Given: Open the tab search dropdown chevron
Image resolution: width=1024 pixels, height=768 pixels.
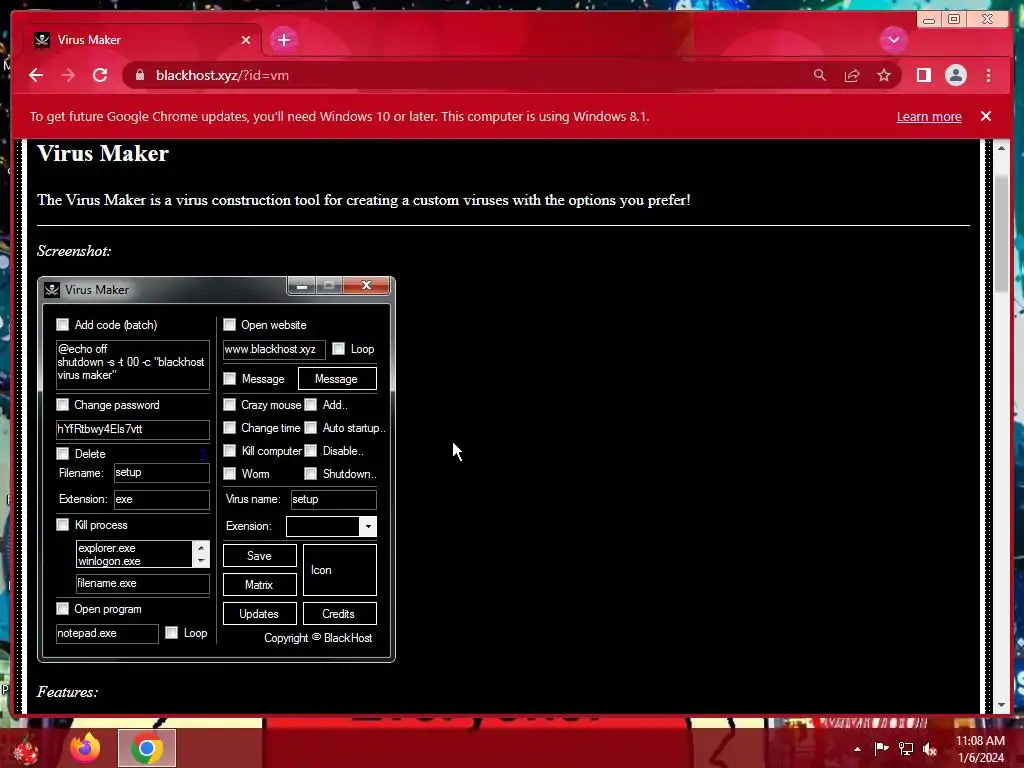Looking at the screenshot, I should (893, 40).
